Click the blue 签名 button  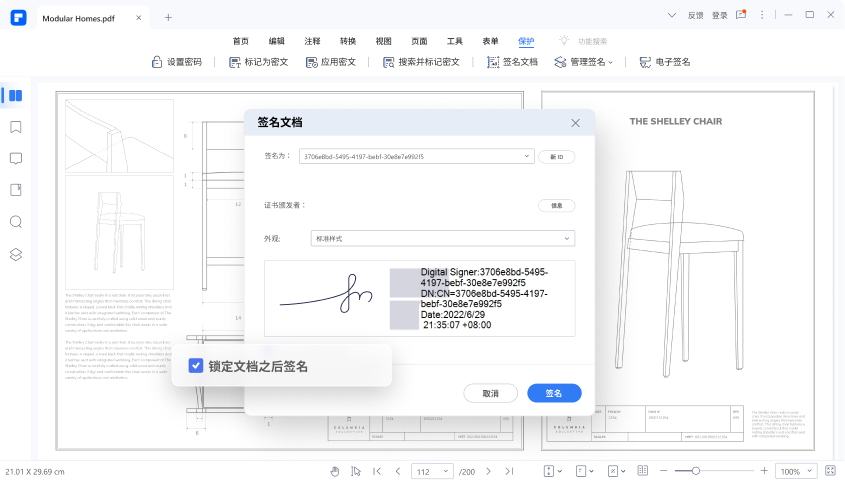pos(554,394)
